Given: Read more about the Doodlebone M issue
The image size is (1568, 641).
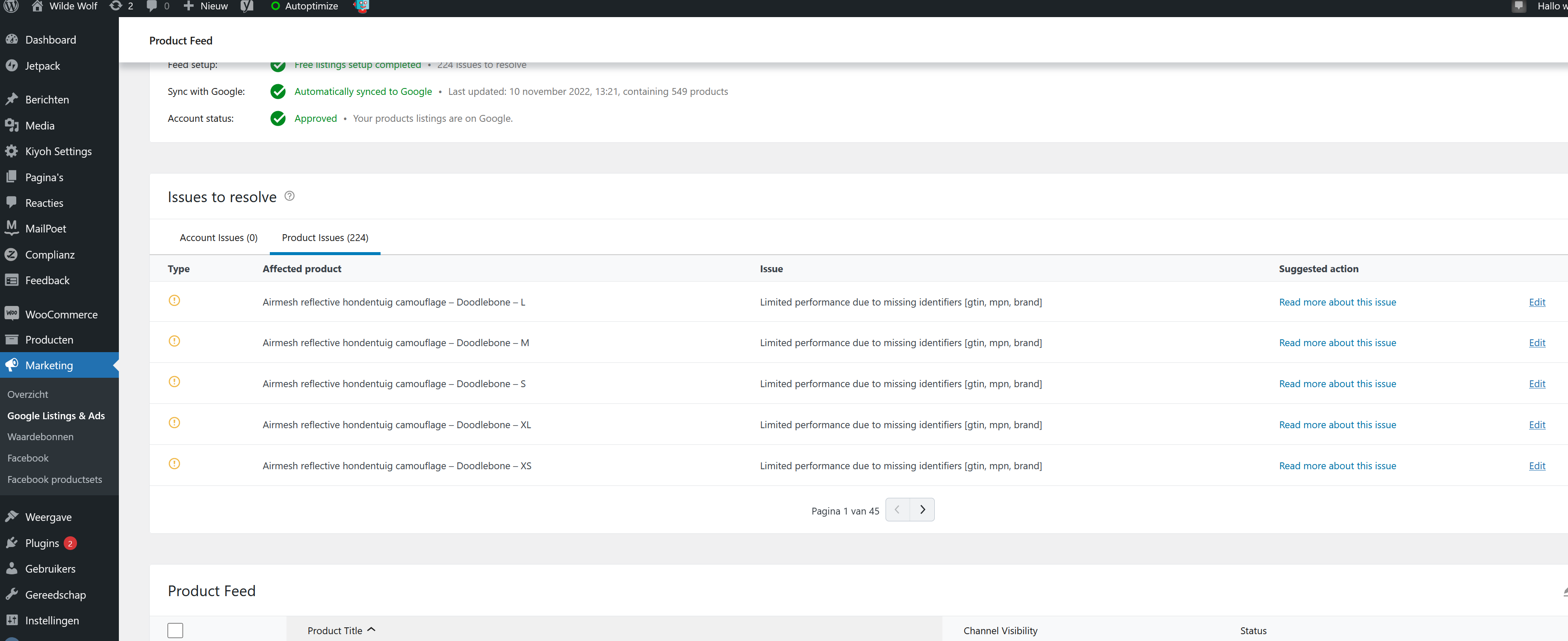Looking at the screenshot, I should tap(1337, 342).
